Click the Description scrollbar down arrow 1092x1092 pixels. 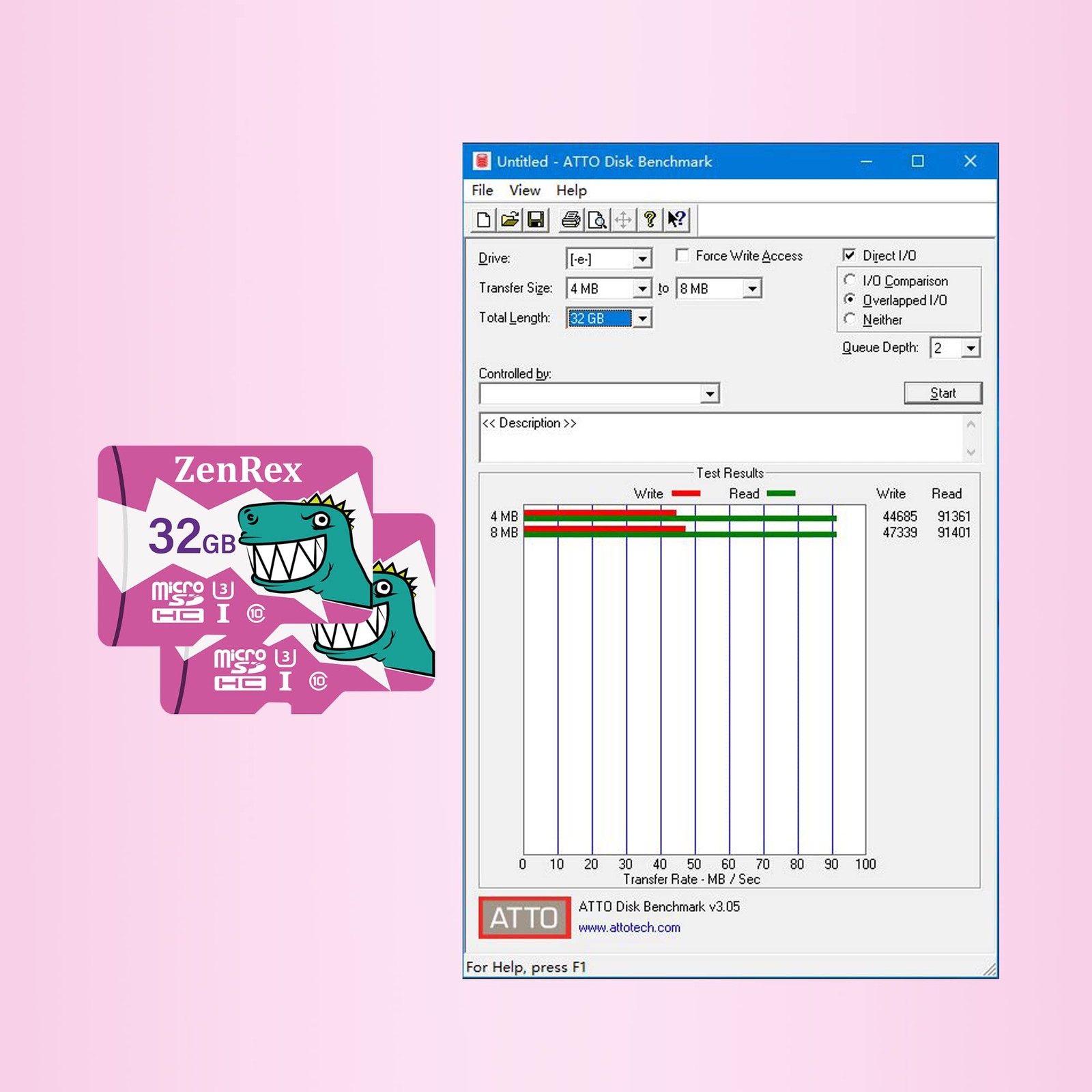(x=971, y=452)
